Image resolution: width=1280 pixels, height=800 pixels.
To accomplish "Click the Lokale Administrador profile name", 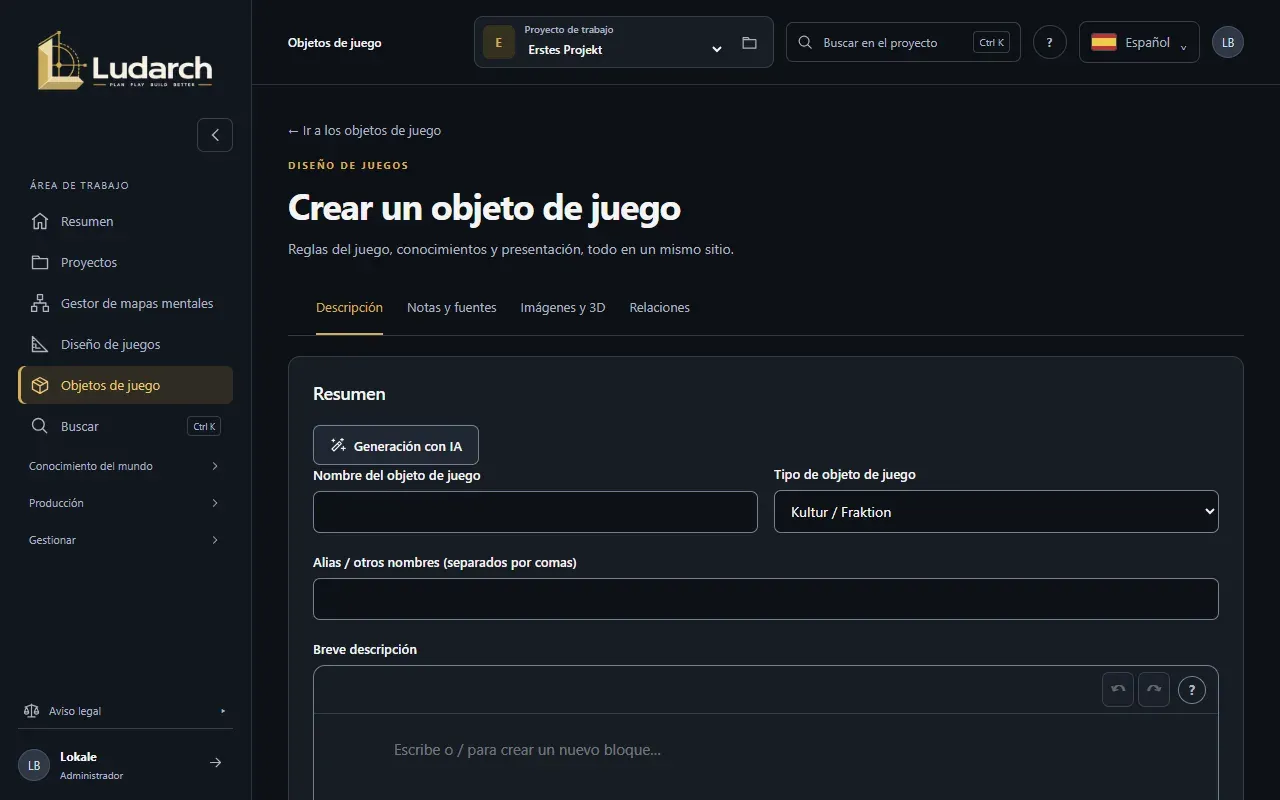I will coord(91,765).
